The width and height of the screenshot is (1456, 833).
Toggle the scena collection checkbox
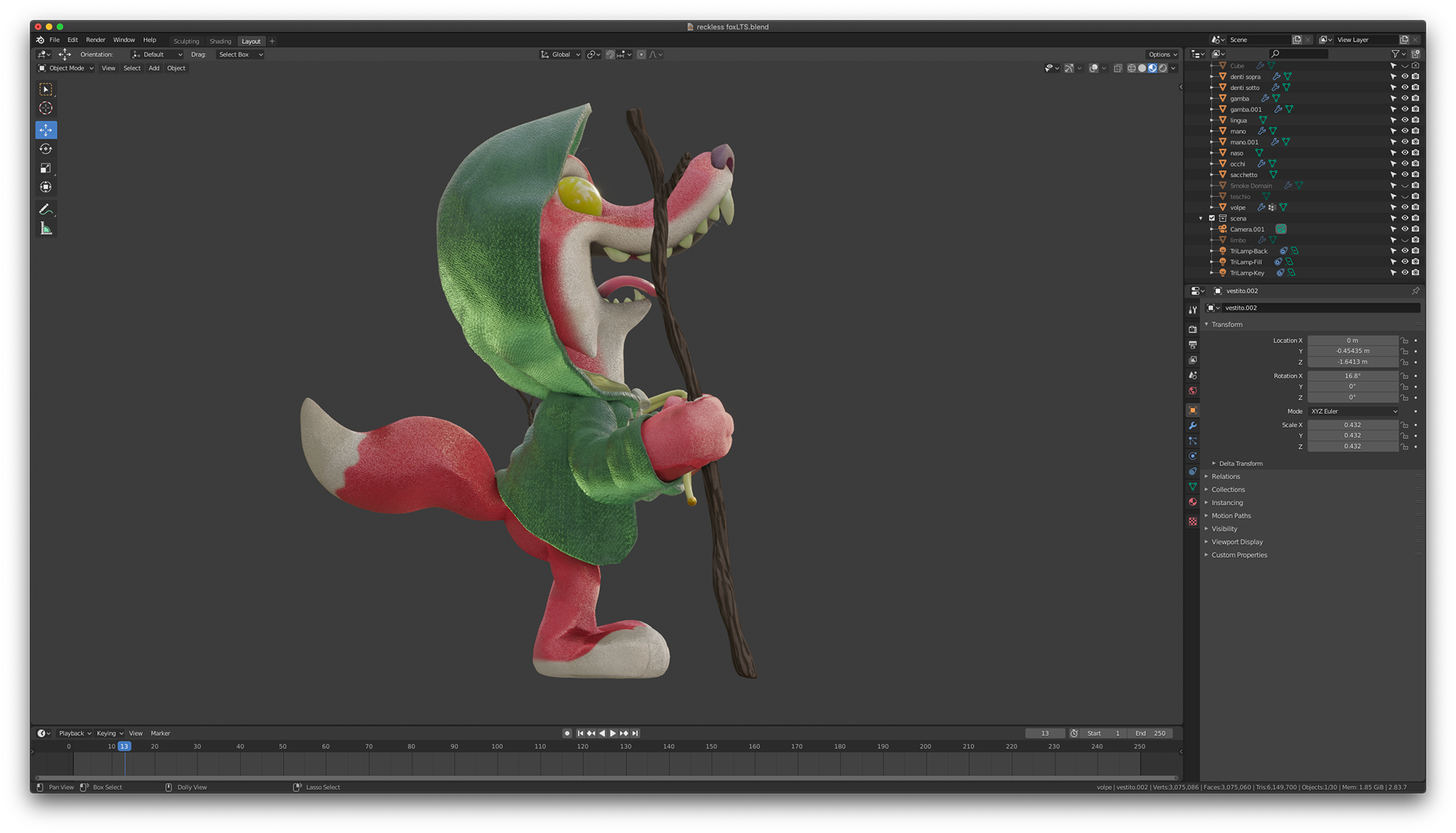(1212, 218)
